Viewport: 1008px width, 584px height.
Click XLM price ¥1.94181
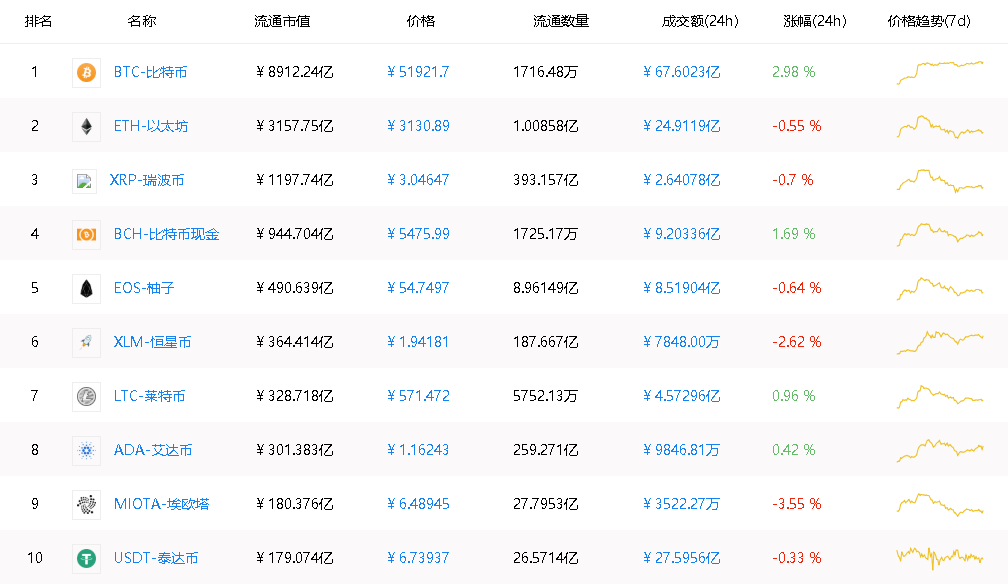[x=418, y=342]
